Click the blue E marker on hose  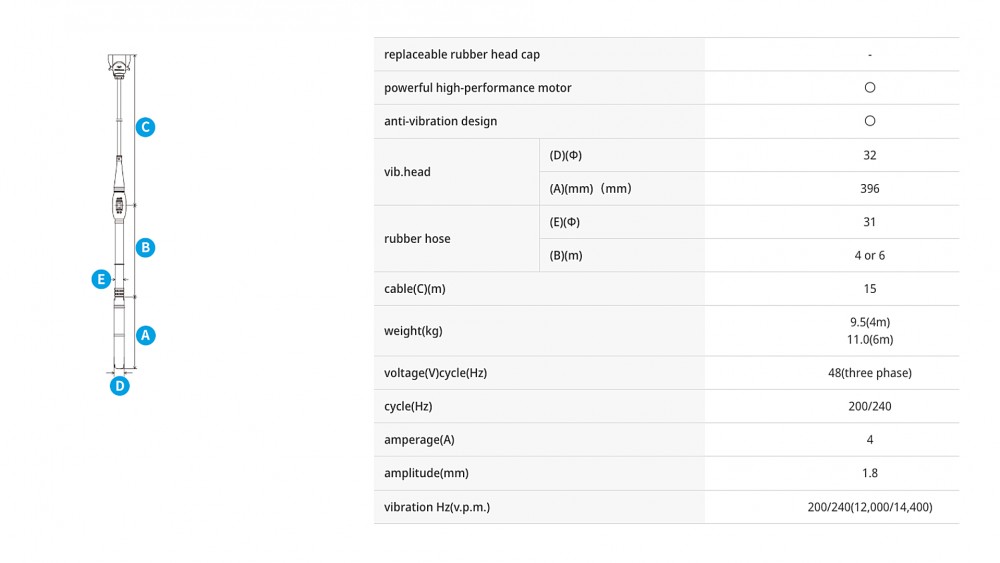(101, 279)
